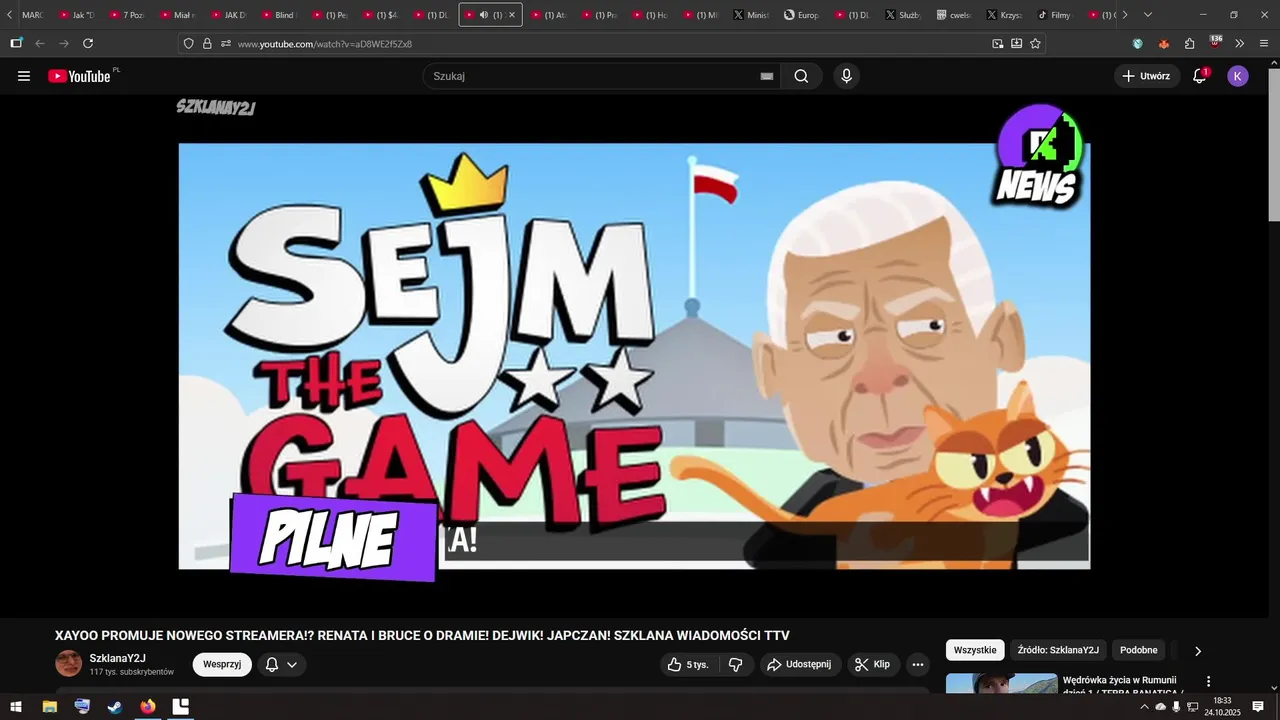Switch to the 7 Poz tab

127,15
